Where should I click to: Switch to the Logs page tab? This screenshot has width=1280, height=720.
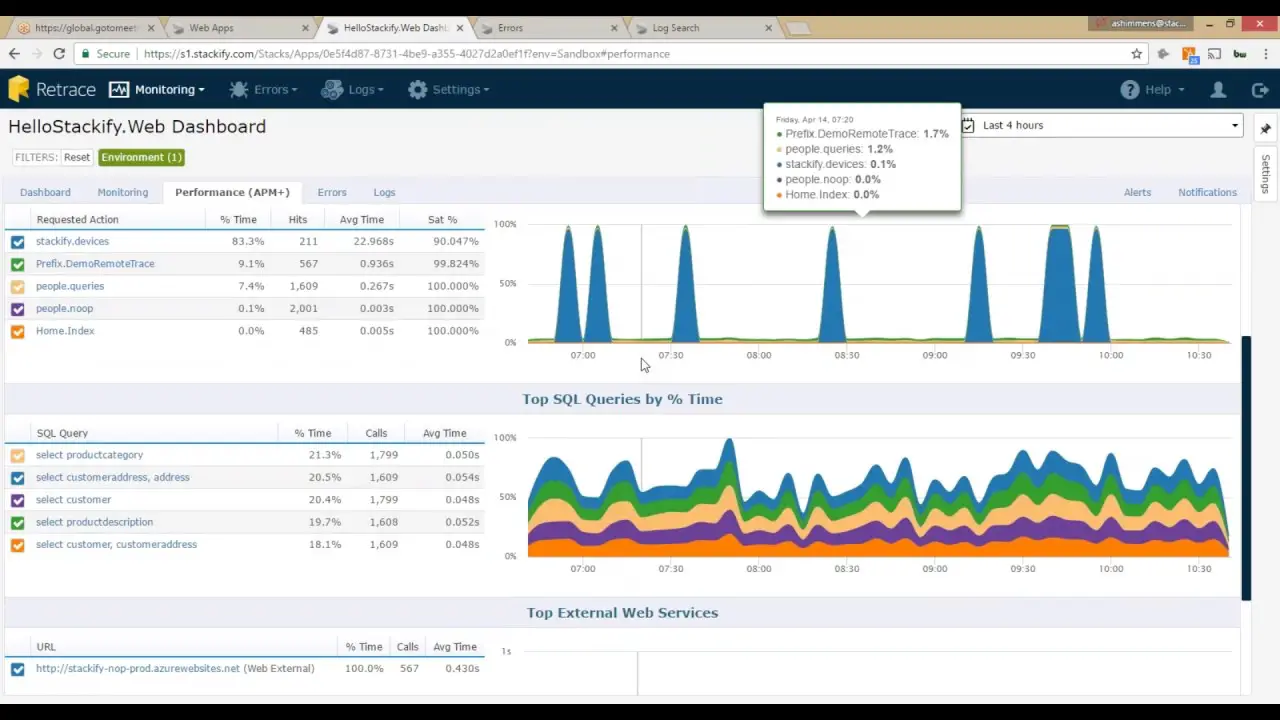coord(384,192)
